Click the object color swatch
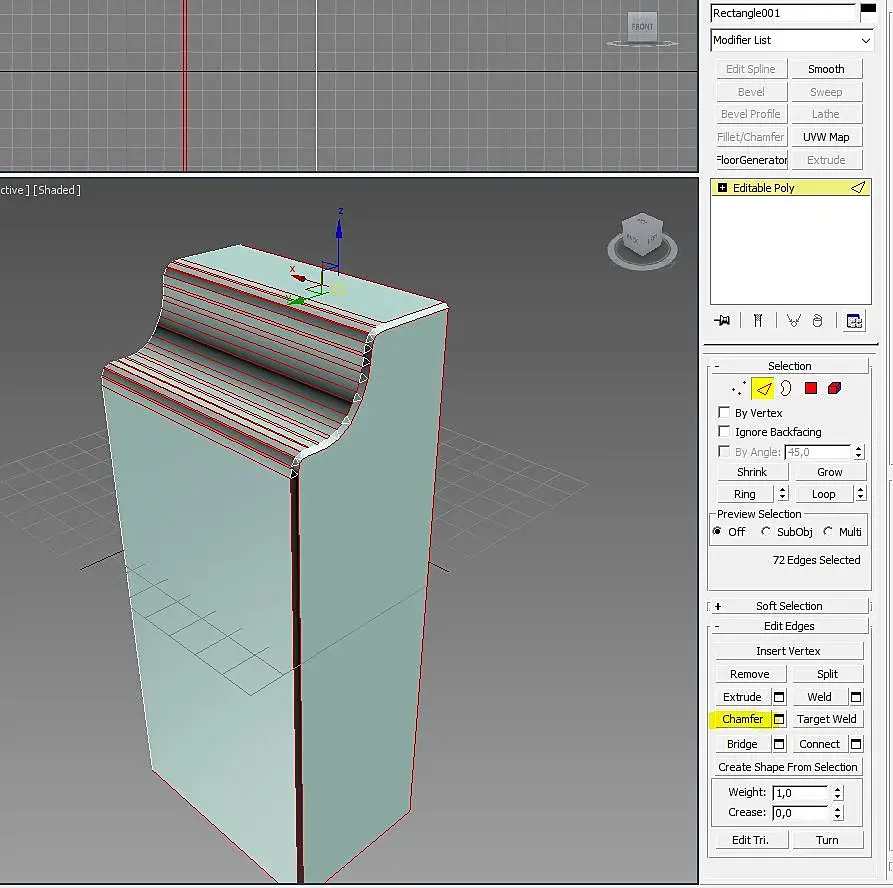893x888 pixels. coord(868,11)
